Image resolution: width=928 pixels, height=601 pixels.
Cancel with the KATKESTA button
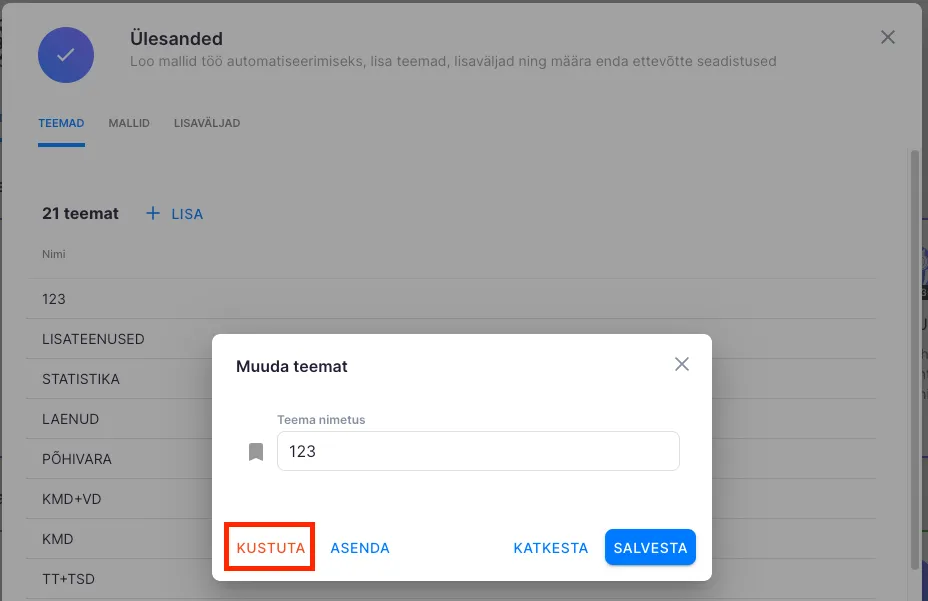pos(550,548)
